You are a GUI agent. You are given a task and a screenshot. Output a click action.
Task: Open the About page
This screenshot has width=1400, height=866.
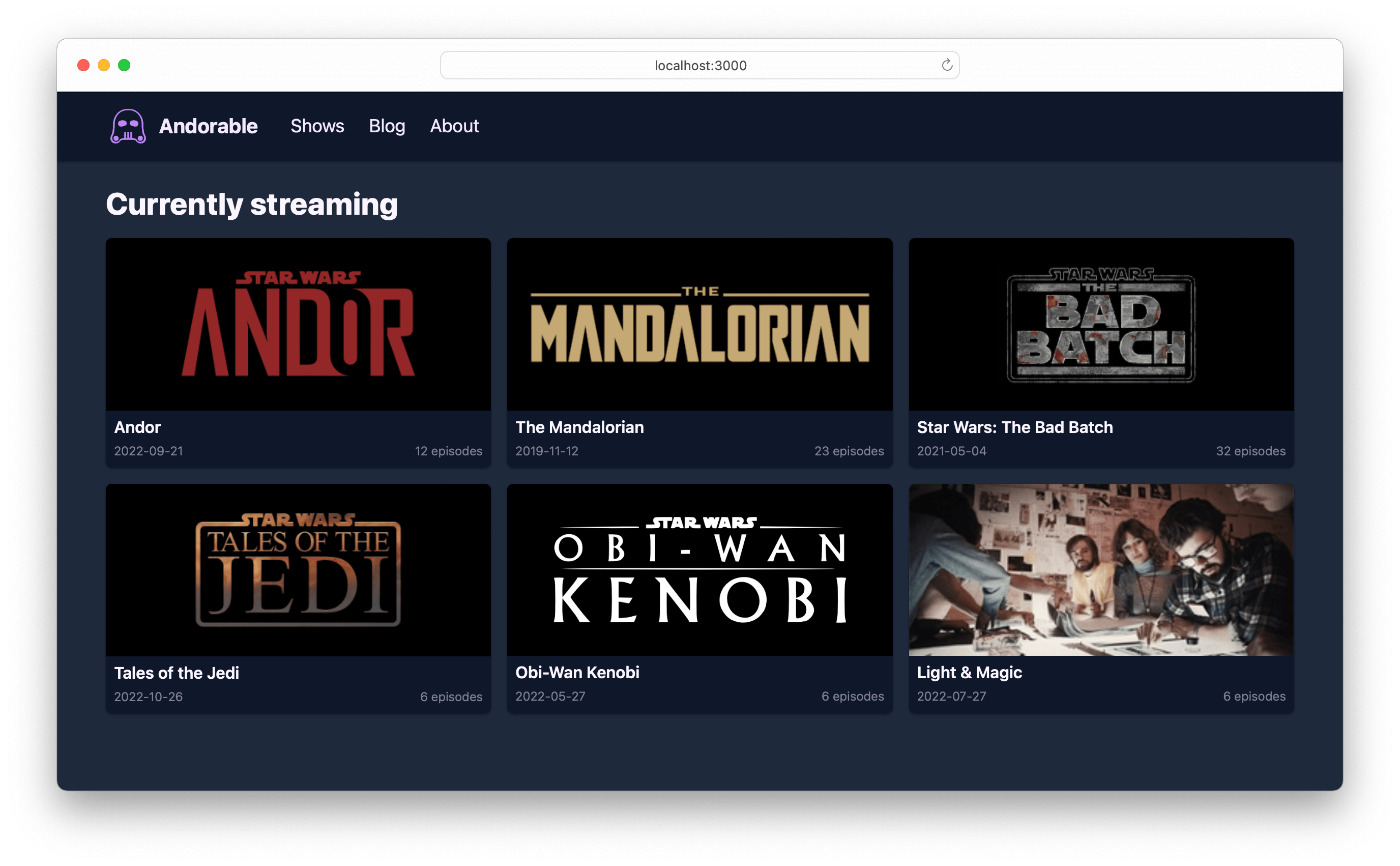[x=455, y=126]
